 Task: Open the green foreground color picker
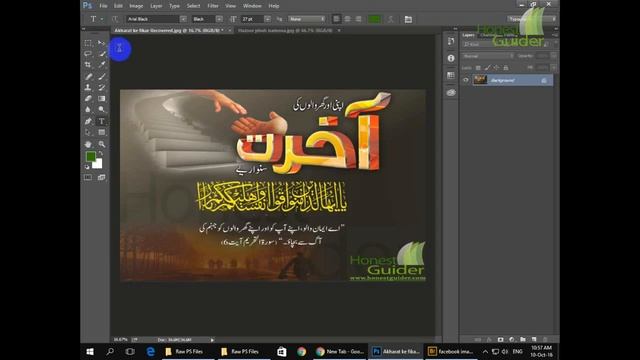tap(91, 156)
